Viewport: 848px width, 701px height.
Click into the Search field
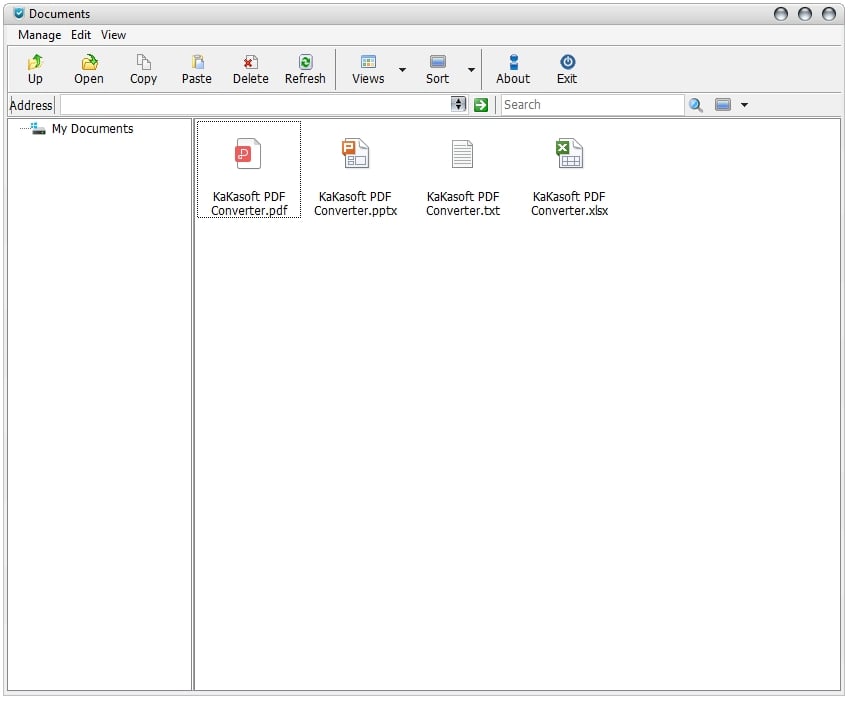[593, 105]
